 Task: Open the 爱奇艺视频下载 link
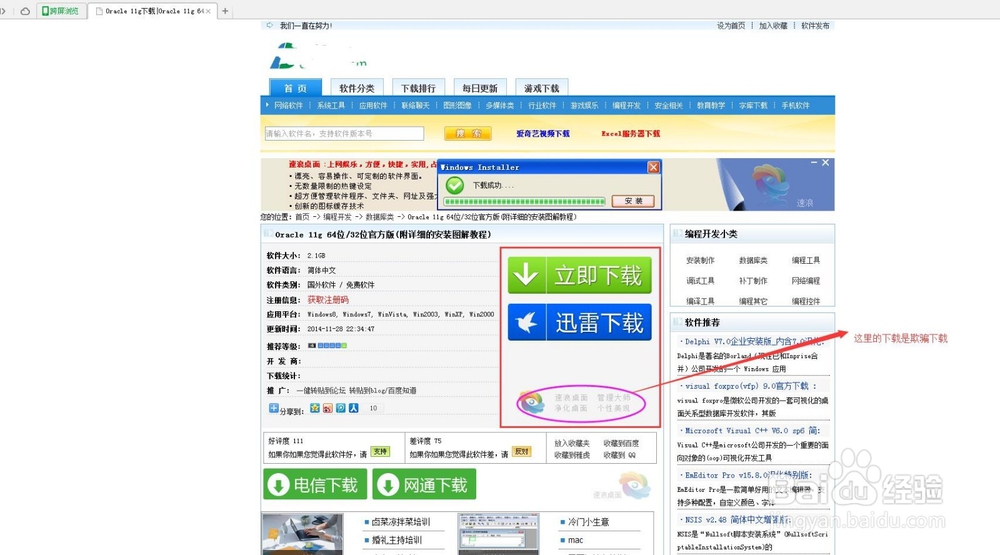coord(543,133)
